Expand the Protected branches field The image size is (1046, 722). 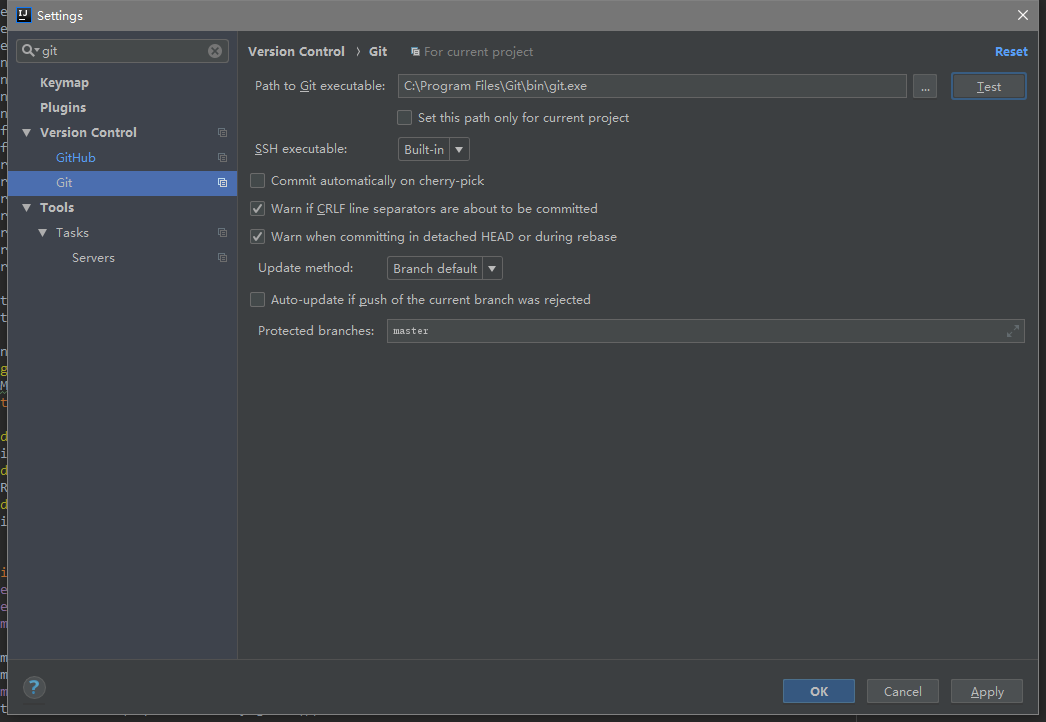pos(1013,331)
